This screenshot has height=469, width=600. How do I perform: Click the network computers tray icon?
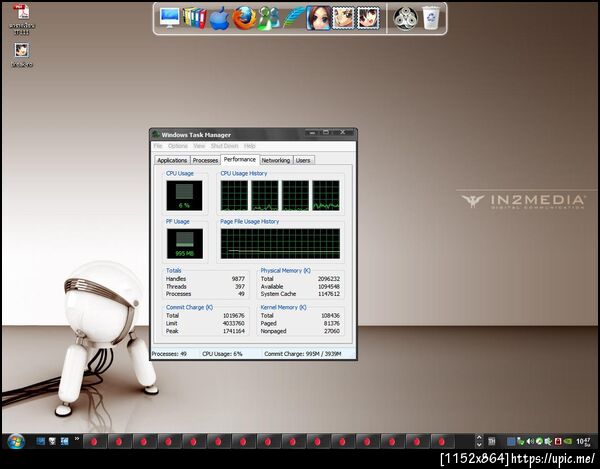(520, 441)
